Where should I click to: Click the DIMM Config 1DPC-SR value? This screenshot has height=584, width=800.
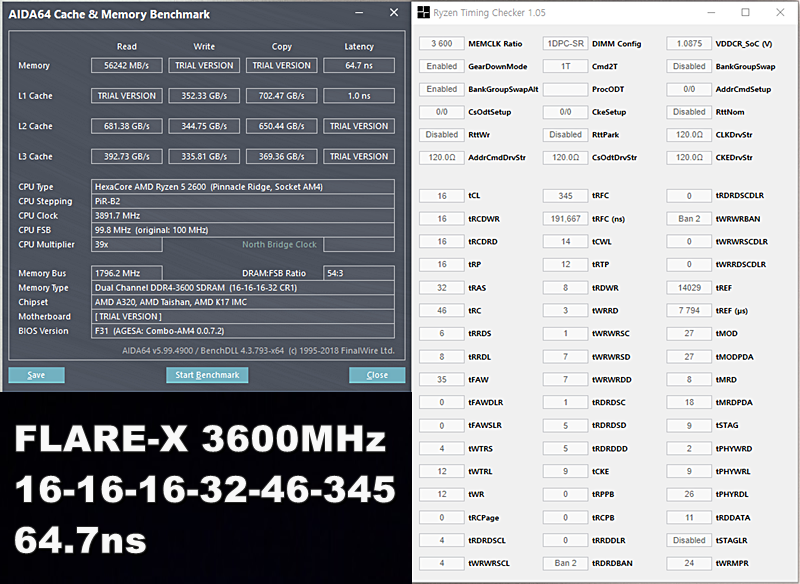565,43
